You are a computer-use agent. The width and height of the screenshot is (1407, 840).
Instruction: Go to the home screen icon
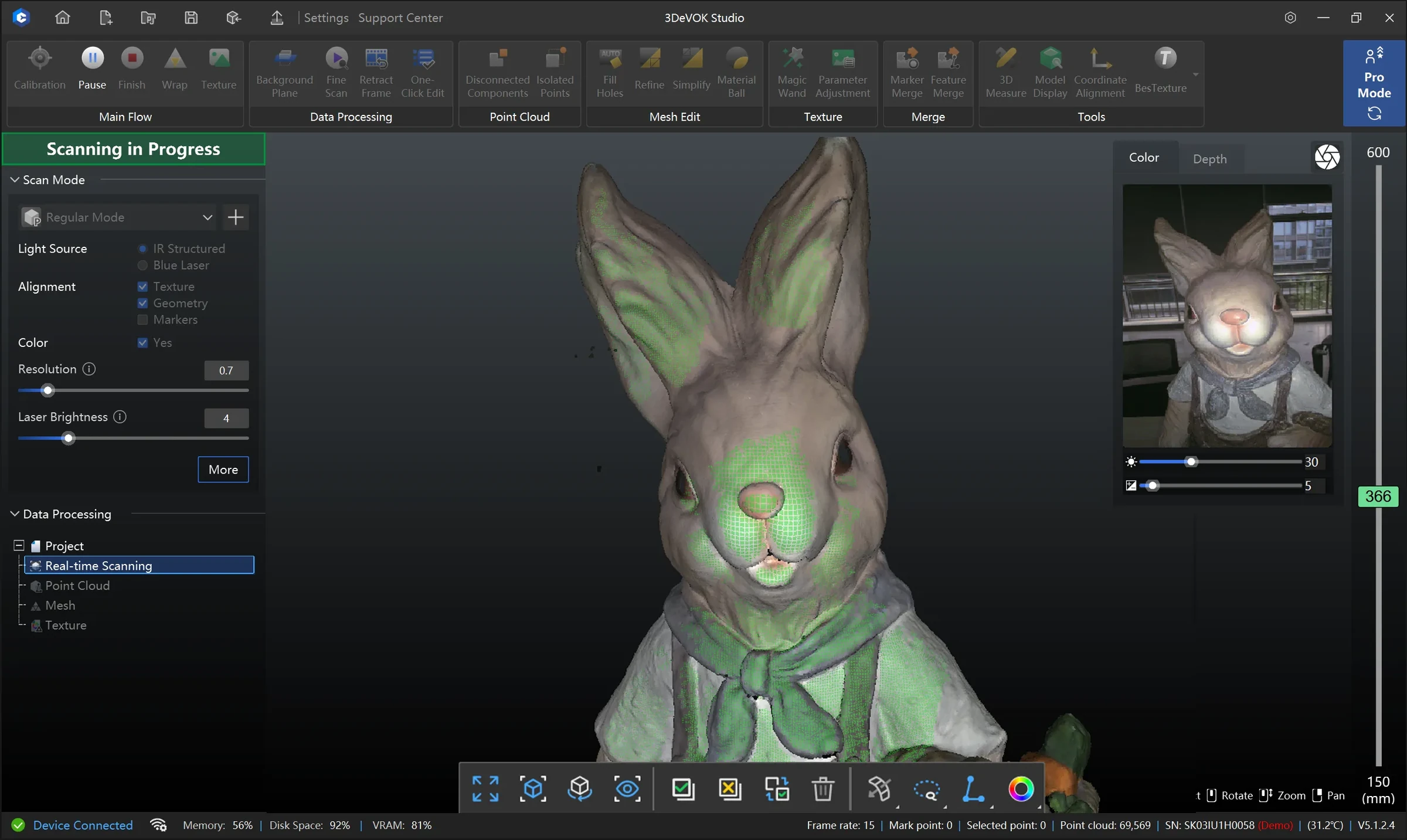(63, 18)
